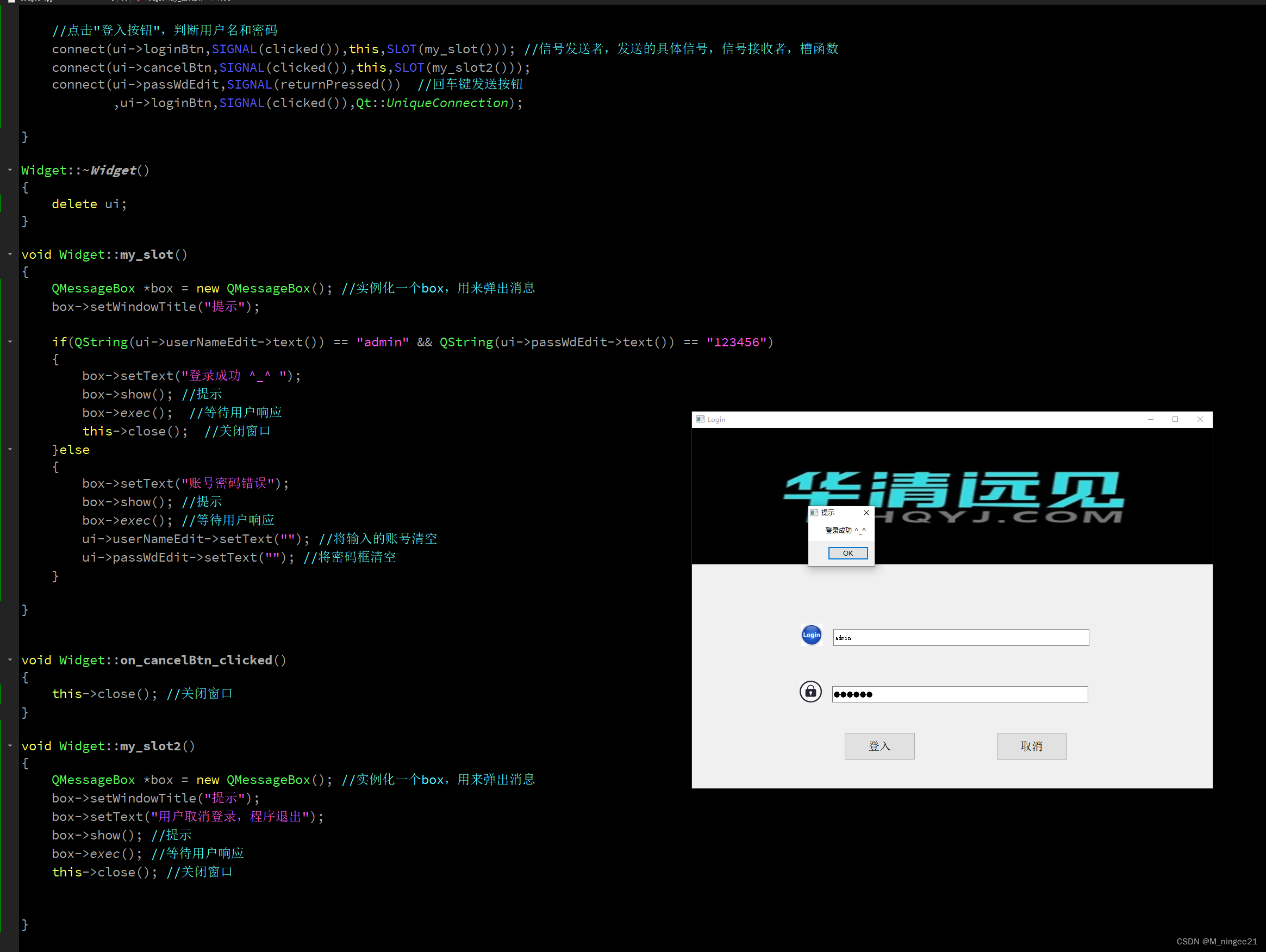Image resolution: width=1266 pixels, height=952 pixels.
Task: Click the comment //回车键发送按钮
Action: [470, 84]
